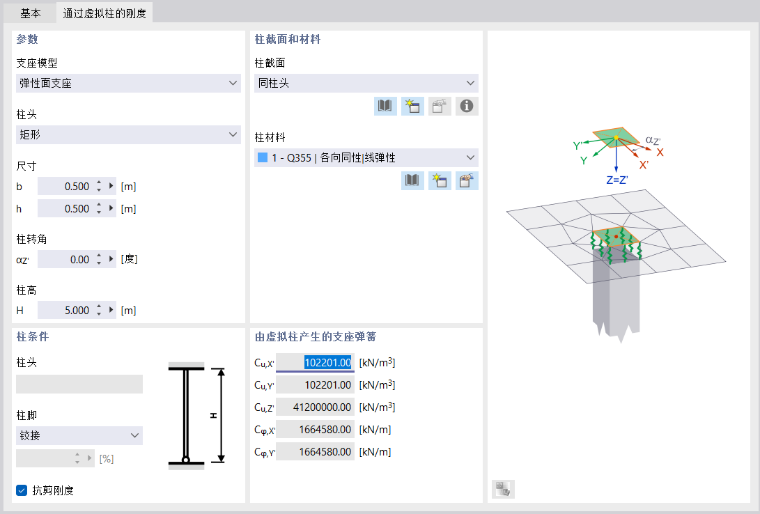Toggle the 抗剪刚度 checkbox

pos(21,490)
